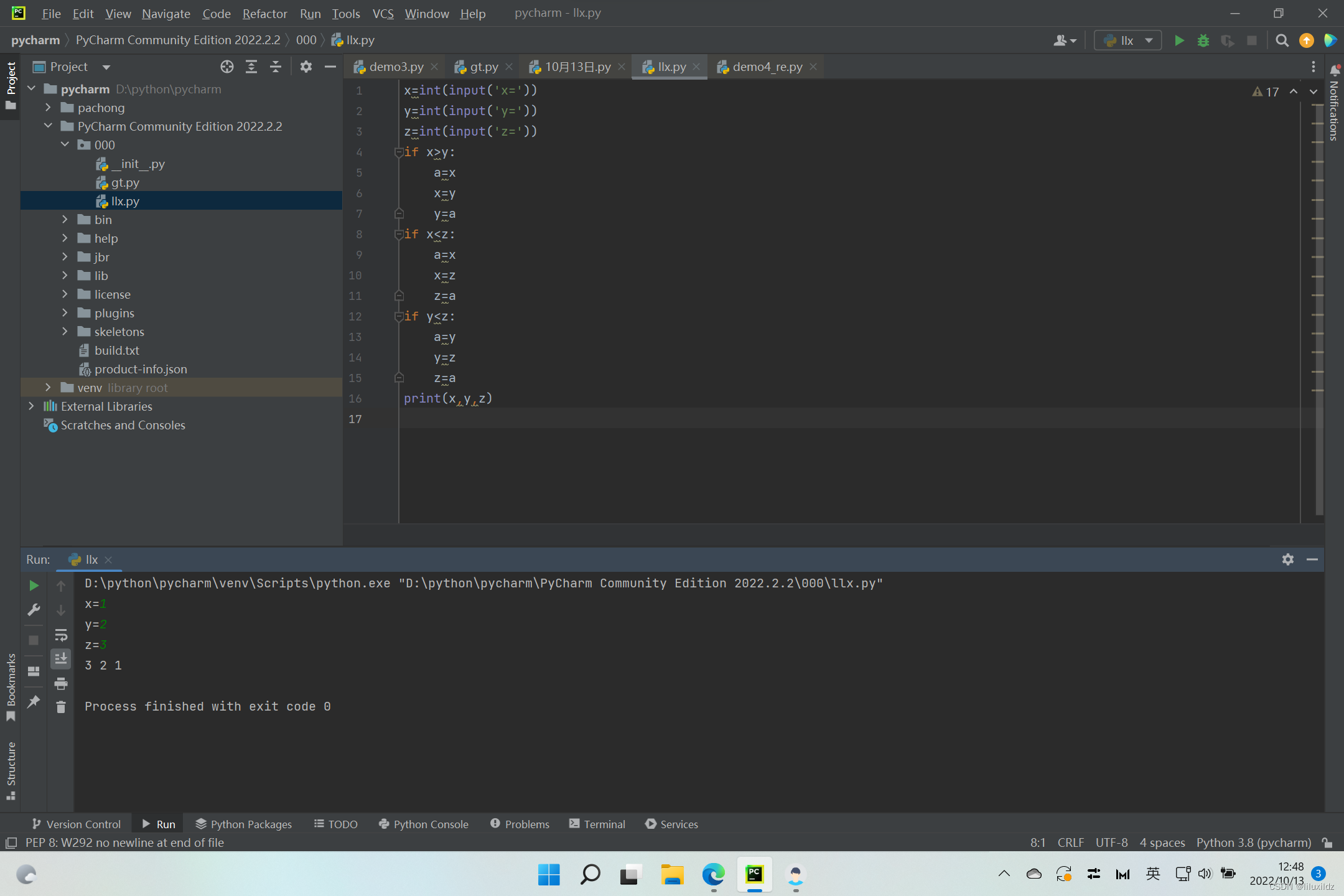Clear the Run console with the trash icon
The height and width of the screenshot is (896, 1344).
point(60,707)
